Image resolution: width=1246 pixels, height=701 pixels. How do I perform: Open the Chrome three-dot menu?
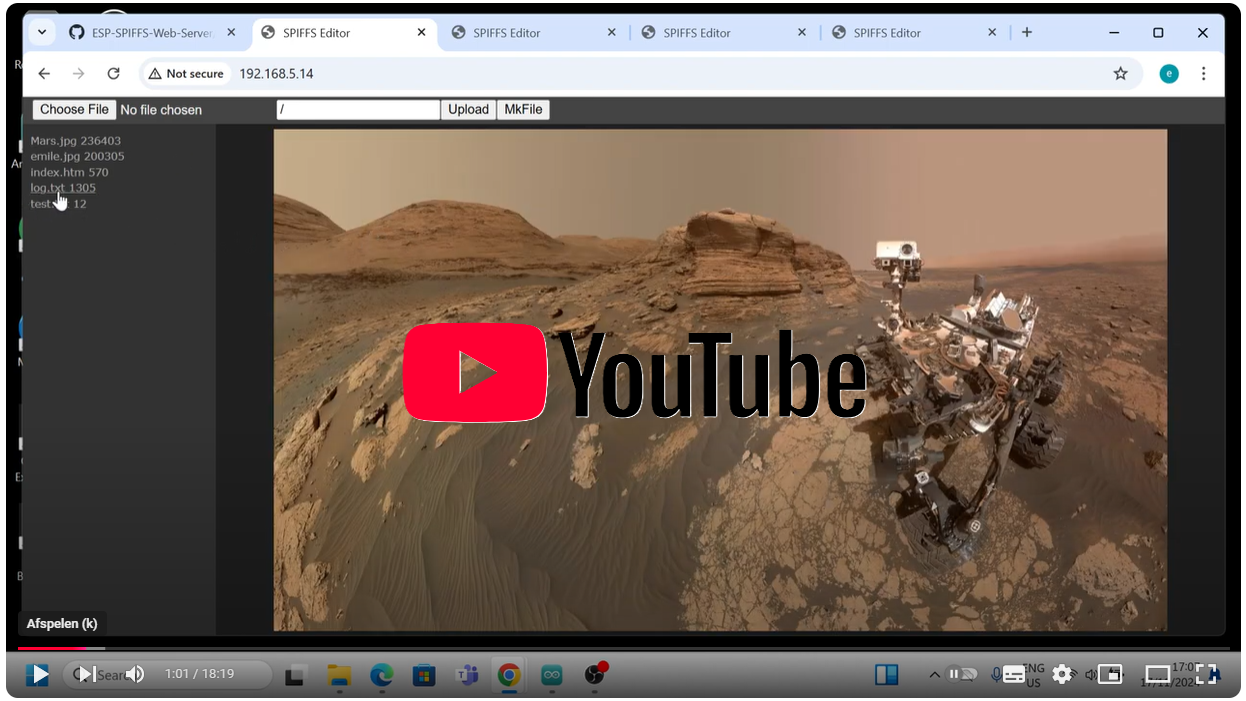(1204, 73)
